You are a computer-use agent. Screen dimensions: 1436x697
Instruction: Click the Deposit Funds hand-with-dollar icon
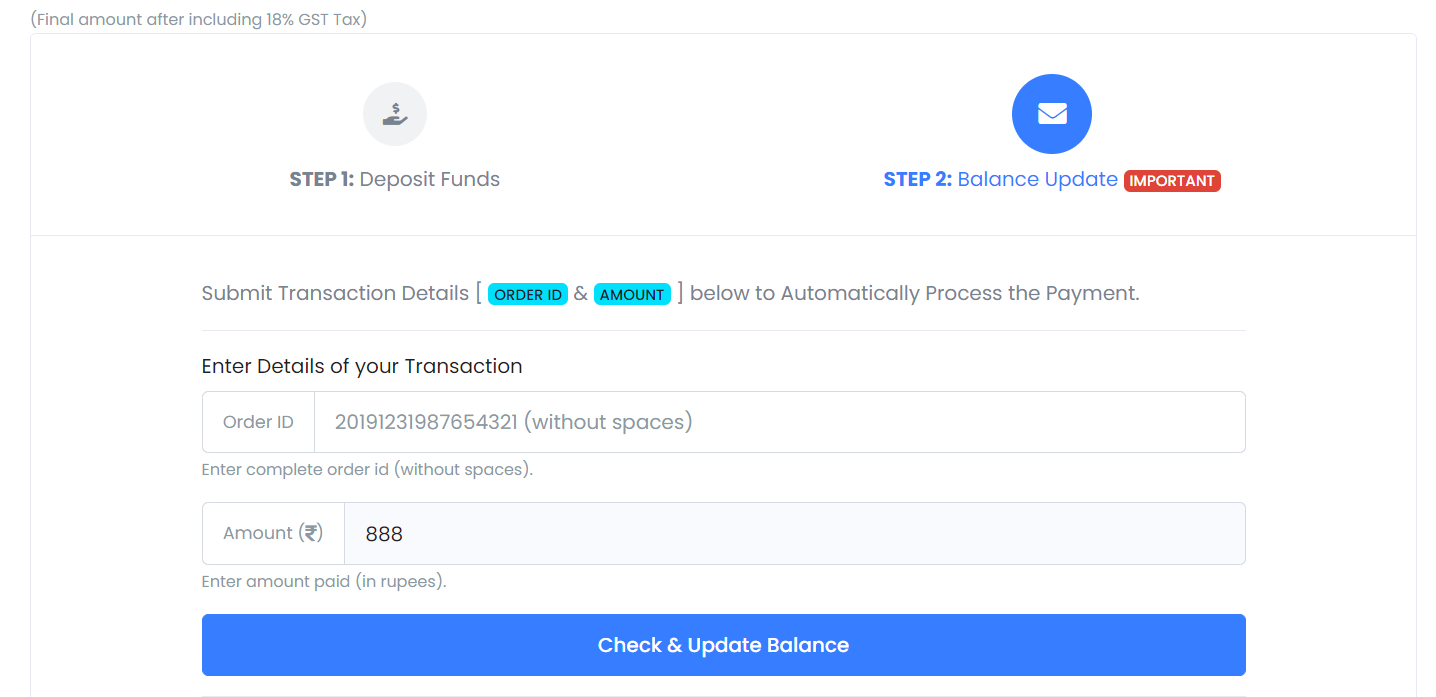point(395,114)
